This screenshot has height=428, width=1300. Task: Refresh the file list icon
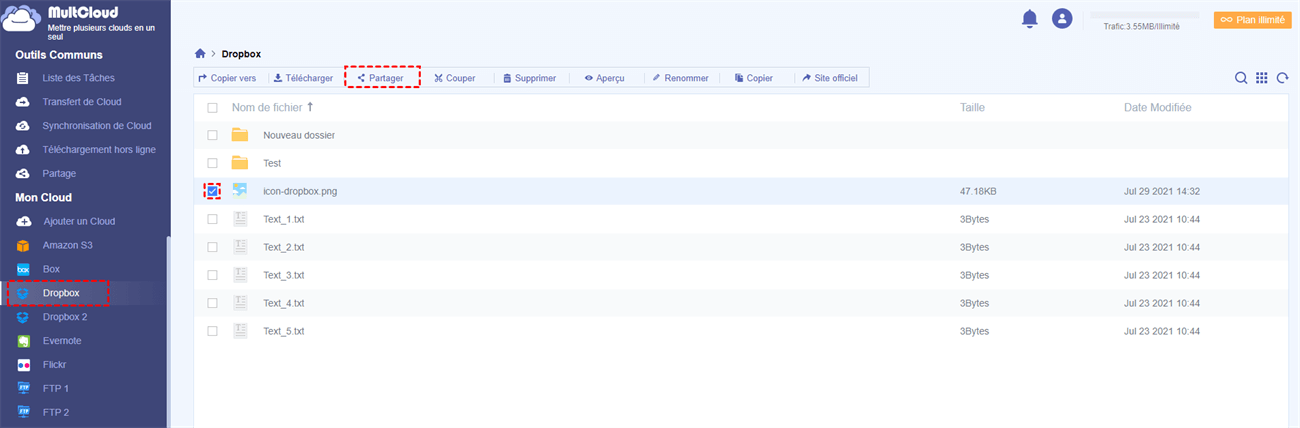pyautogui.click(x=1282, y=78)
